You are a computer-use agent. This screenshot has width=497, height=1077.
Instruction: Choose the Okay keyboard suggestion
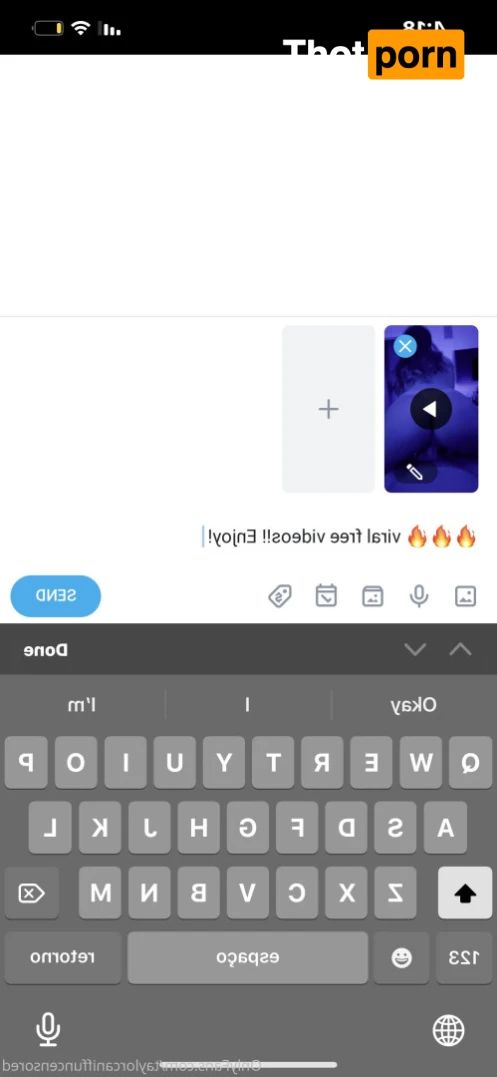pyautogui.click(x=414, y=705)
